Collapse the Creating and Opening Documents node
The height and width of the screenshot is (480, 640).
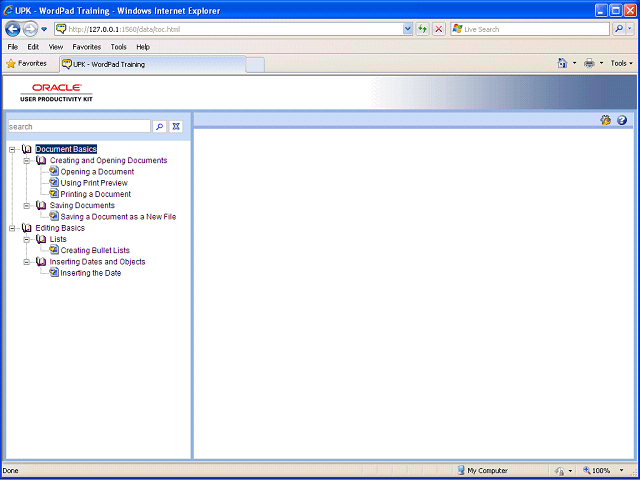coord(27,161)
